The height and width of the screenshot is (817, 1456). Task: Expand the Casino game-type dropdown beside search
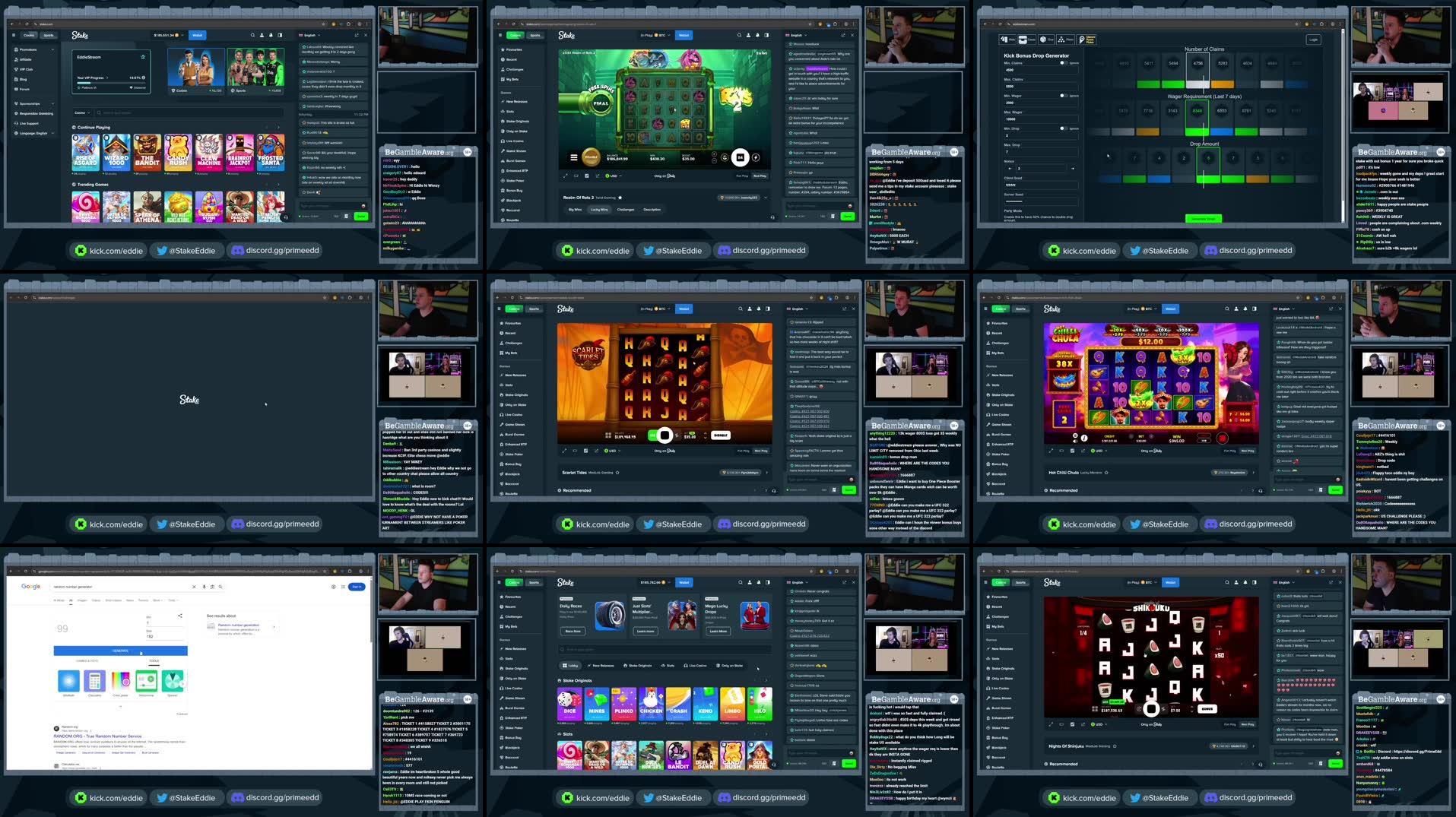tap(82, 112)
